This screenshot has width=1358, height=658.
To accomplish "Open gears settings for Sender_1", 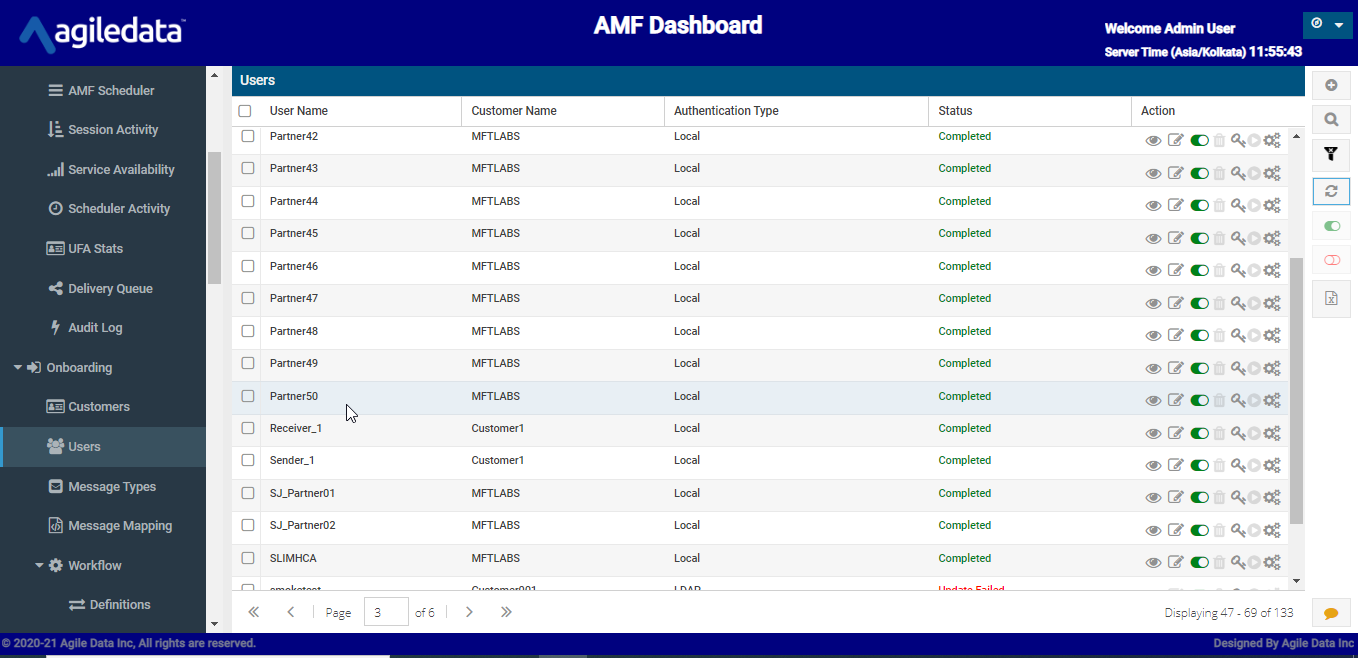I will [1272, 465].
